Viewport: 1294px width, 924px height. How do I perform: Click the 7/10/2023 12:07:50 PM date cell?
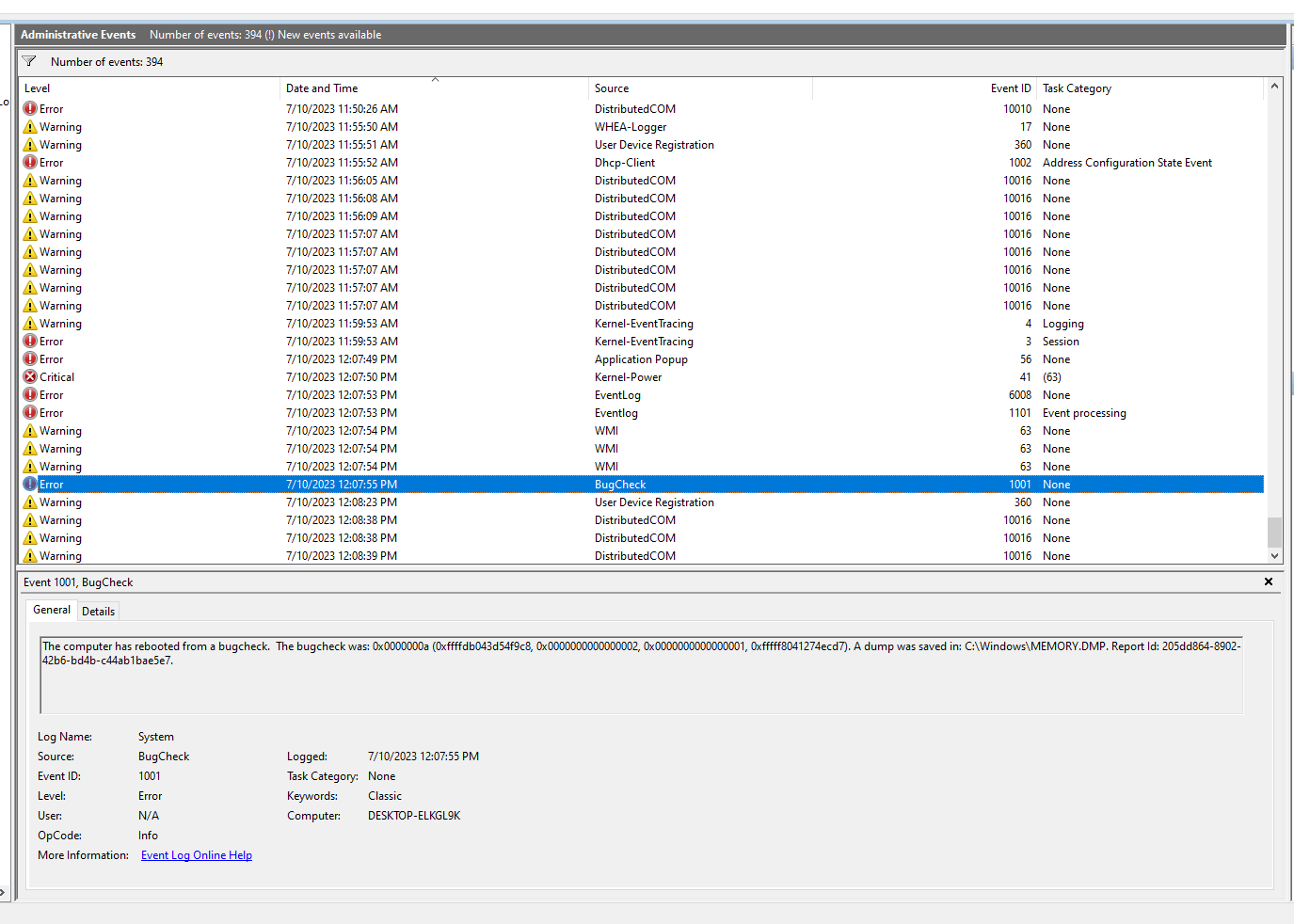342,377
